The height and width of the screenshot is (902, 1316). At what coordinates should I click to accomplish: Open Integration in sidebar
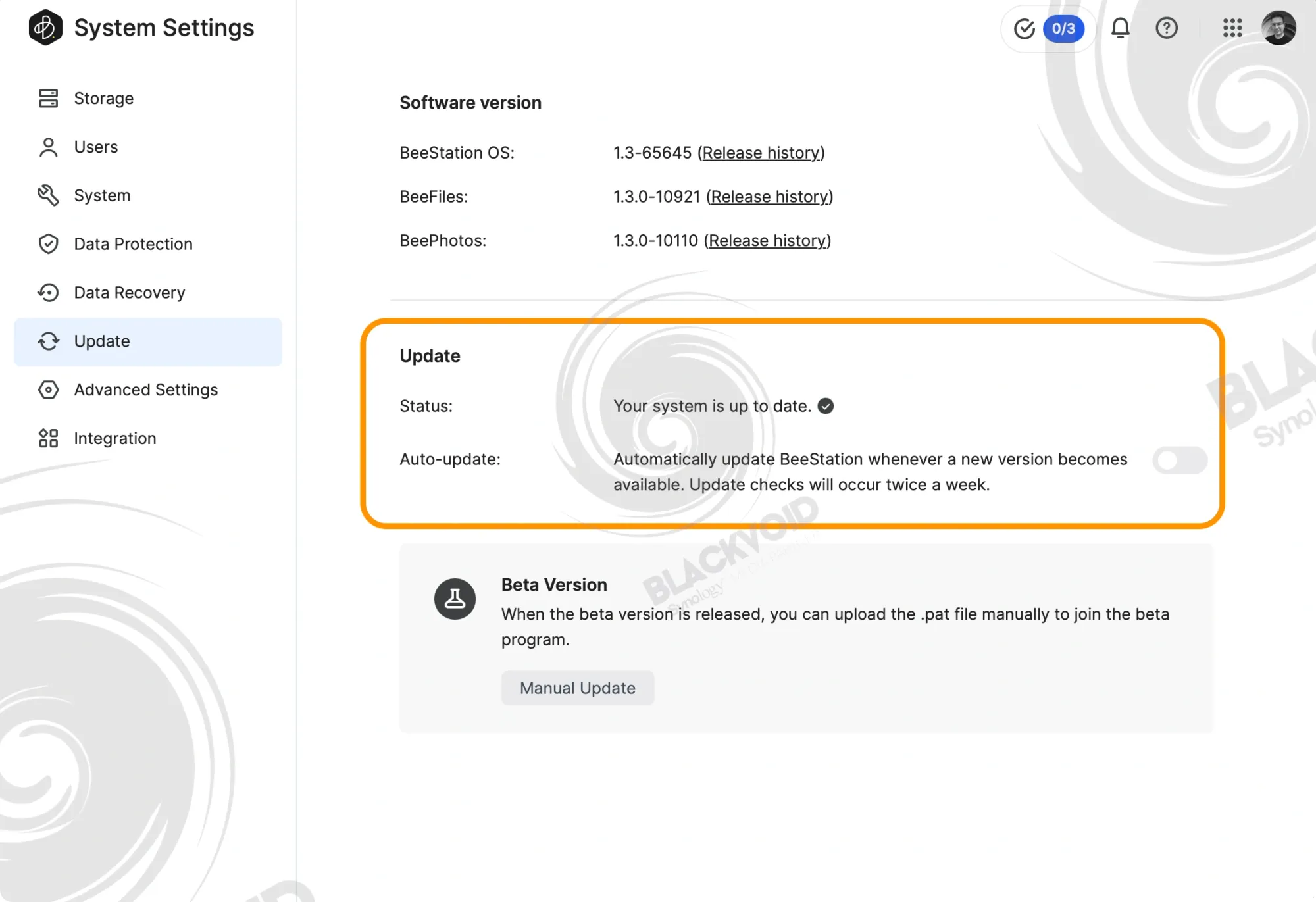click(x=148, y=438)
